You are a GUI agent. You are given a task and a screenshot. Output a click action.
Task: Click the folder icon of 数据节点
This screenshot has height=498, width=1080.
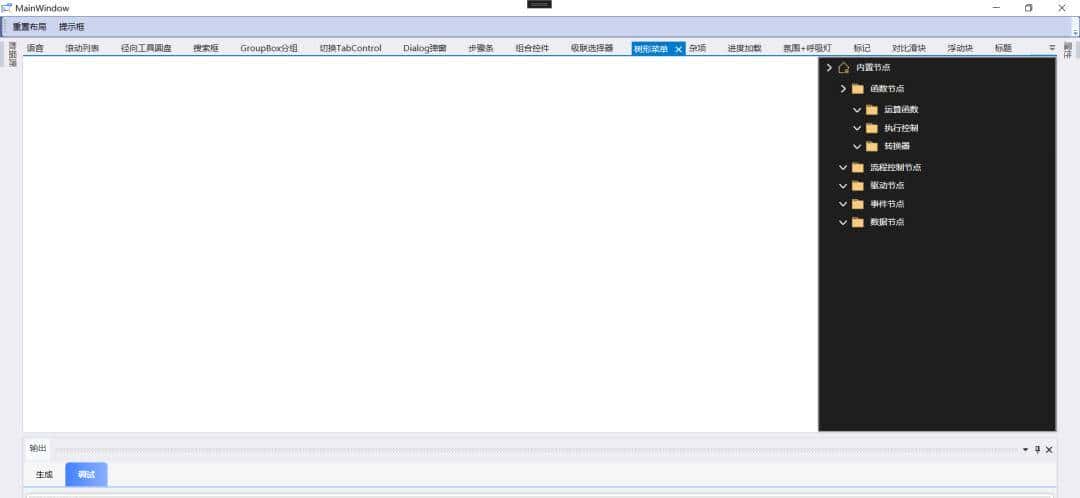point(858,222)
